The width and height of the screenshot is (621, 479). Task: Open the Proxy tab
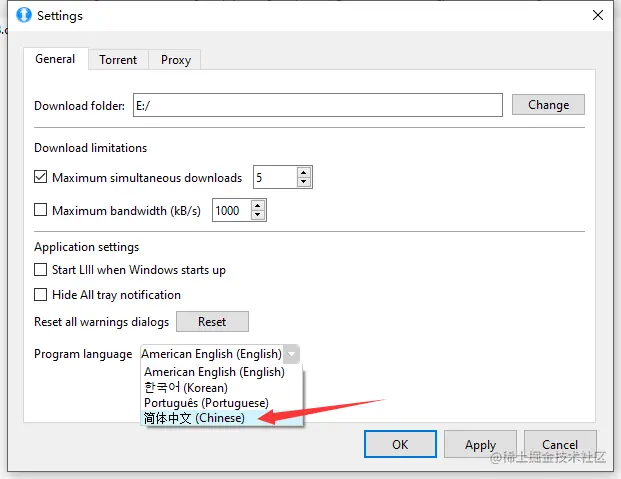pos(175,60)
